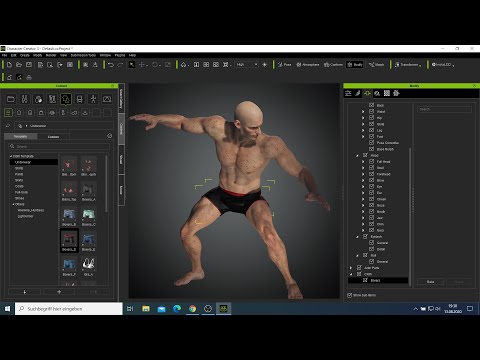This screenshot has width=480, height=360.
Task: Open Chrome from the taskbar
Action: pos(192,309)
